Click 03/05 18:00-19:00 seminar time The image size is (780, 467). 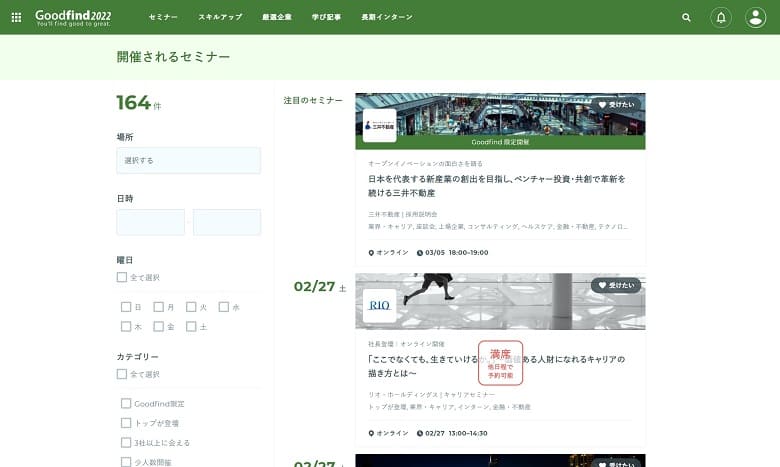tap(453, 253)
